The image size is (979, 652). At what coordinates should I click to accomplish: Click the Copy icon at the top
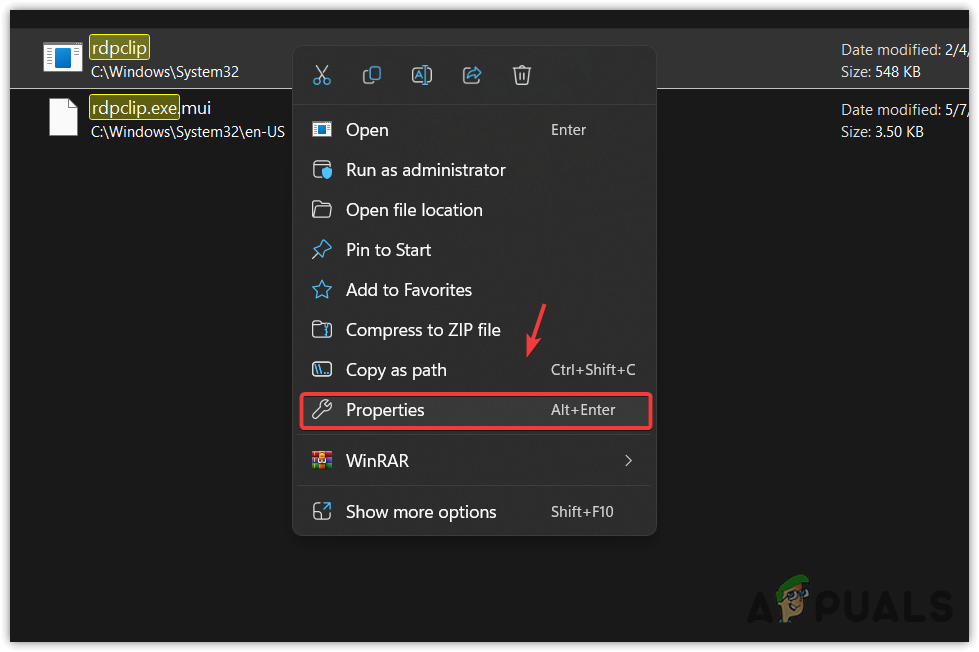pyautogui.click(x=371, y=75)
